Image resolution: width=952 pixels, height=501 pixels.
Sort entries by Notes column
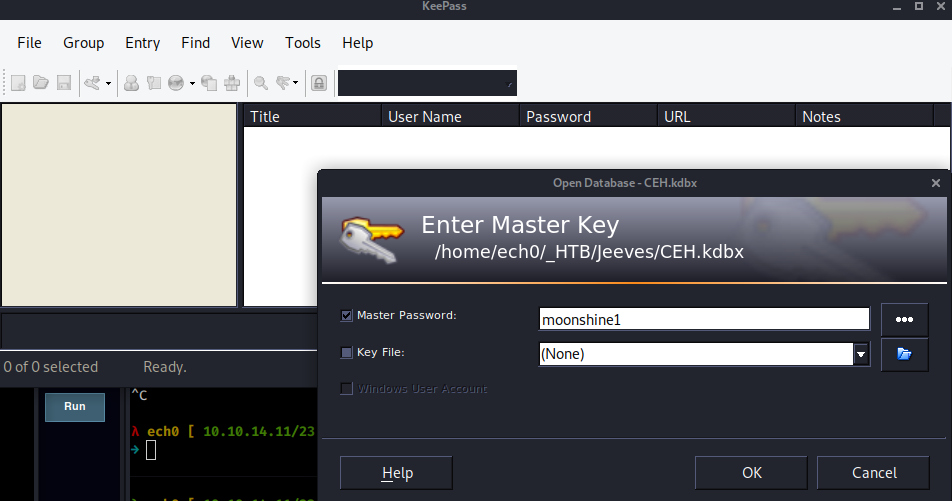click(864, 116)
